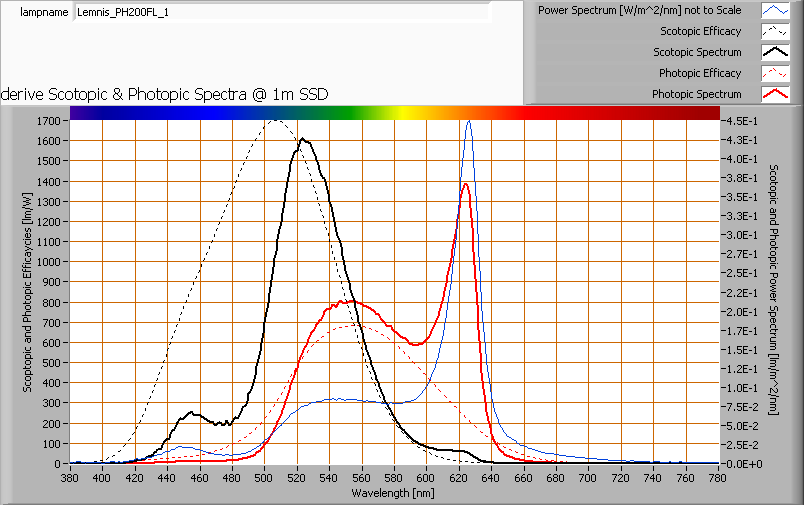This screenshot has height=505, width=804.
Task: Select the Photopic Spectrum legend label
Action: tap(696, 94)
